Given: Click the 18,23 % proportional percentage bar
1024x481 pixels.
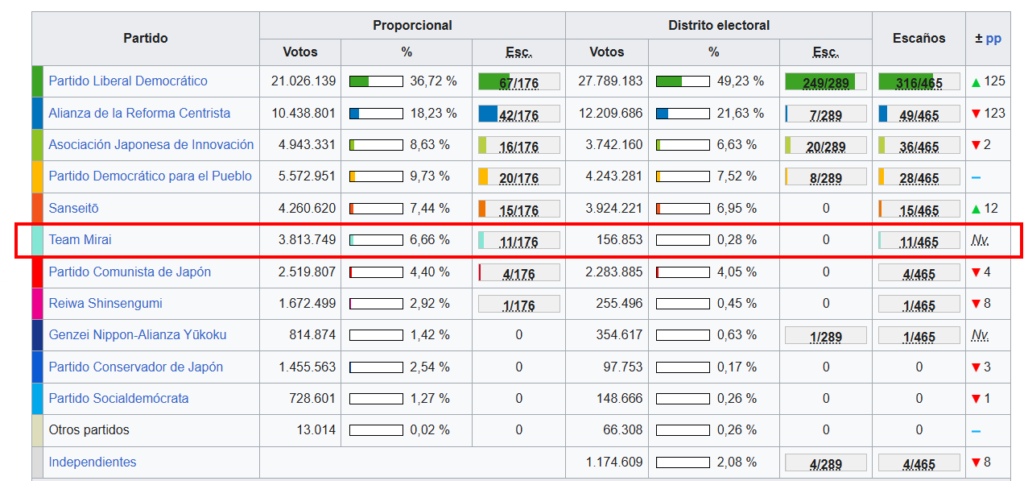Looking at the screenshot, I should pos(376,113).
